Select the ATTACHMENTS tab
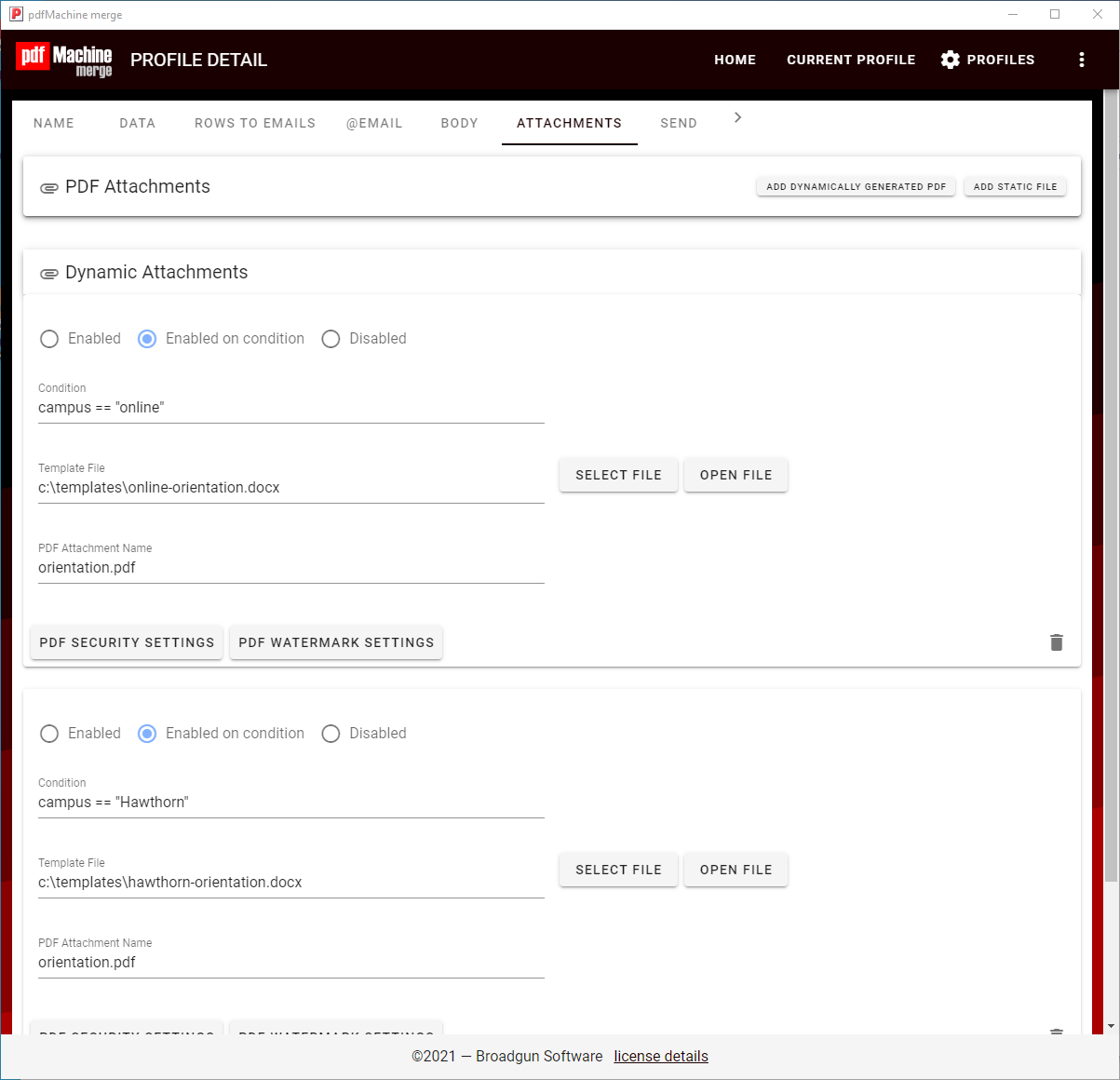This screenshot has height=1080, width=1120. click(570, 123)
